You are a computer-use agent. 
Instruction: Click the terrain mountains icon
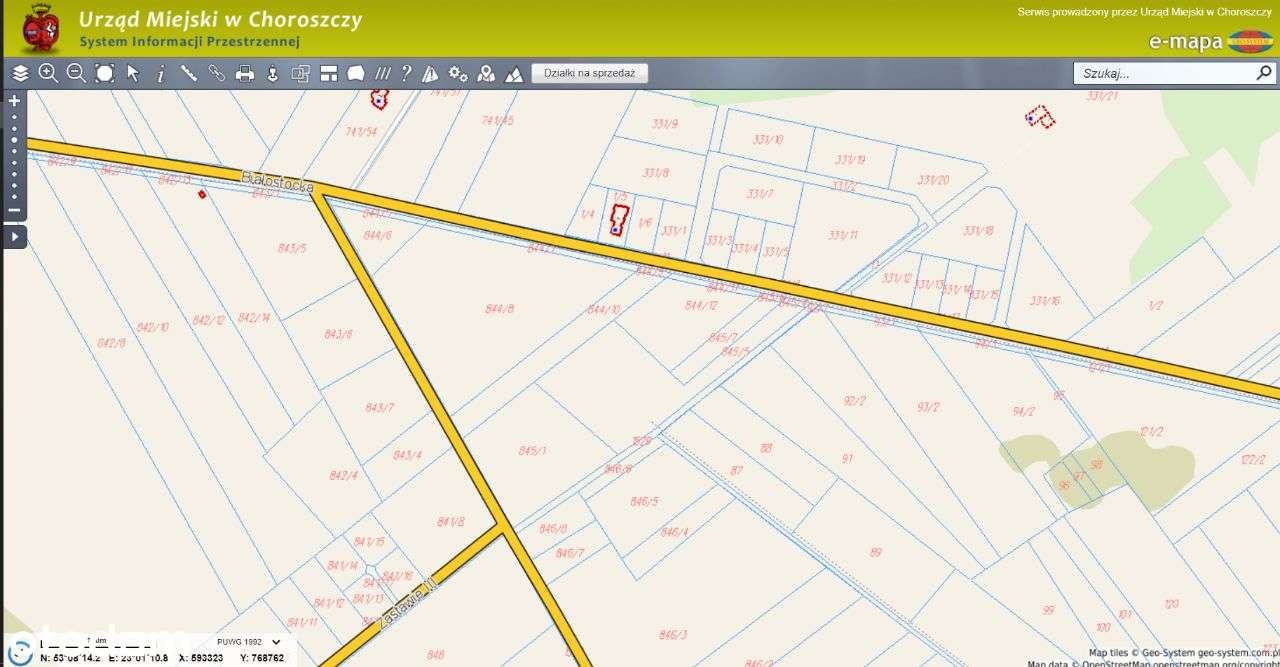point(514,73)
